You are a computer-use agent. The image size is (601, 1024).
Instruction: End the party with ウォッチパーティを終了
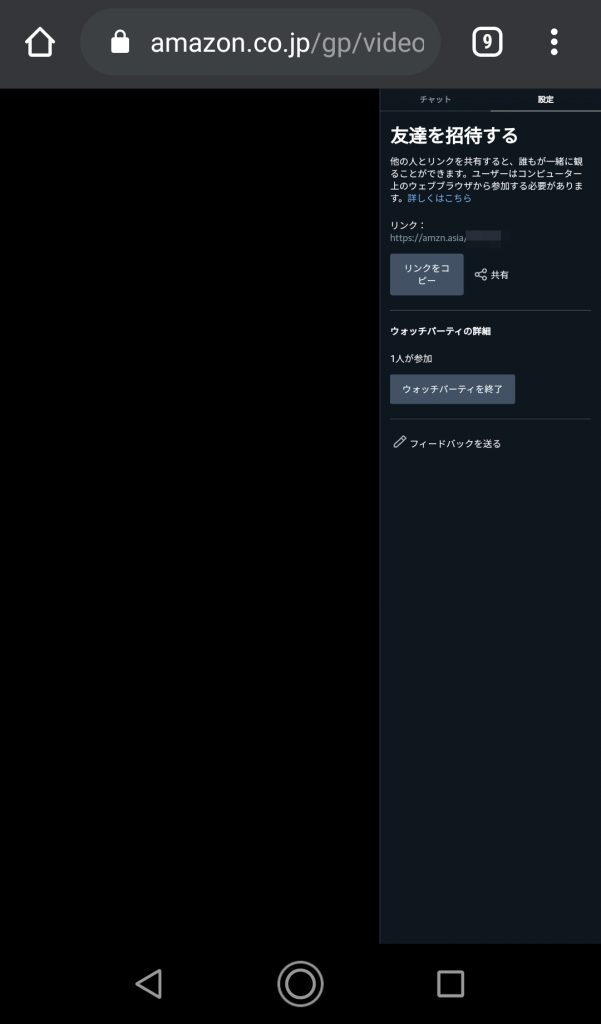coord(452,389)
